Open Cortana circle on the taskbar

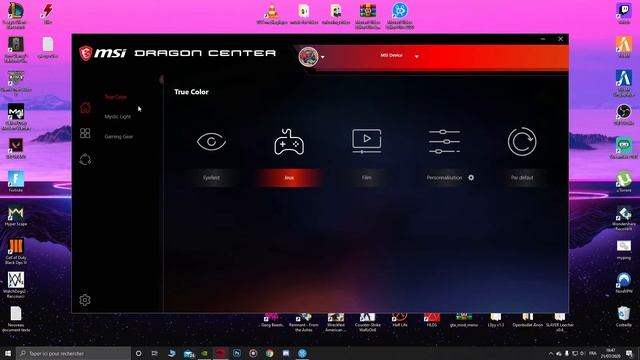138,353
